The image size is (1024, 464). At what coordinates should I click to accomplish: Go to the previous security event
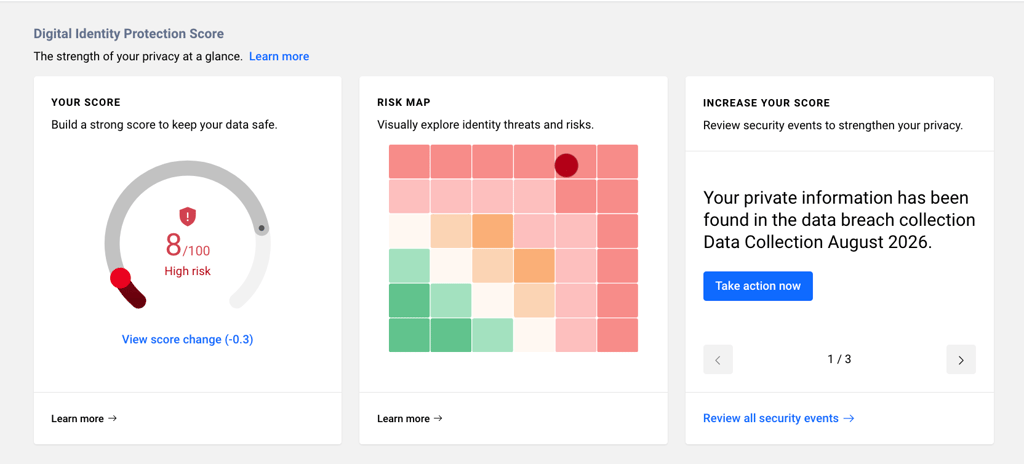pos(718,359)
